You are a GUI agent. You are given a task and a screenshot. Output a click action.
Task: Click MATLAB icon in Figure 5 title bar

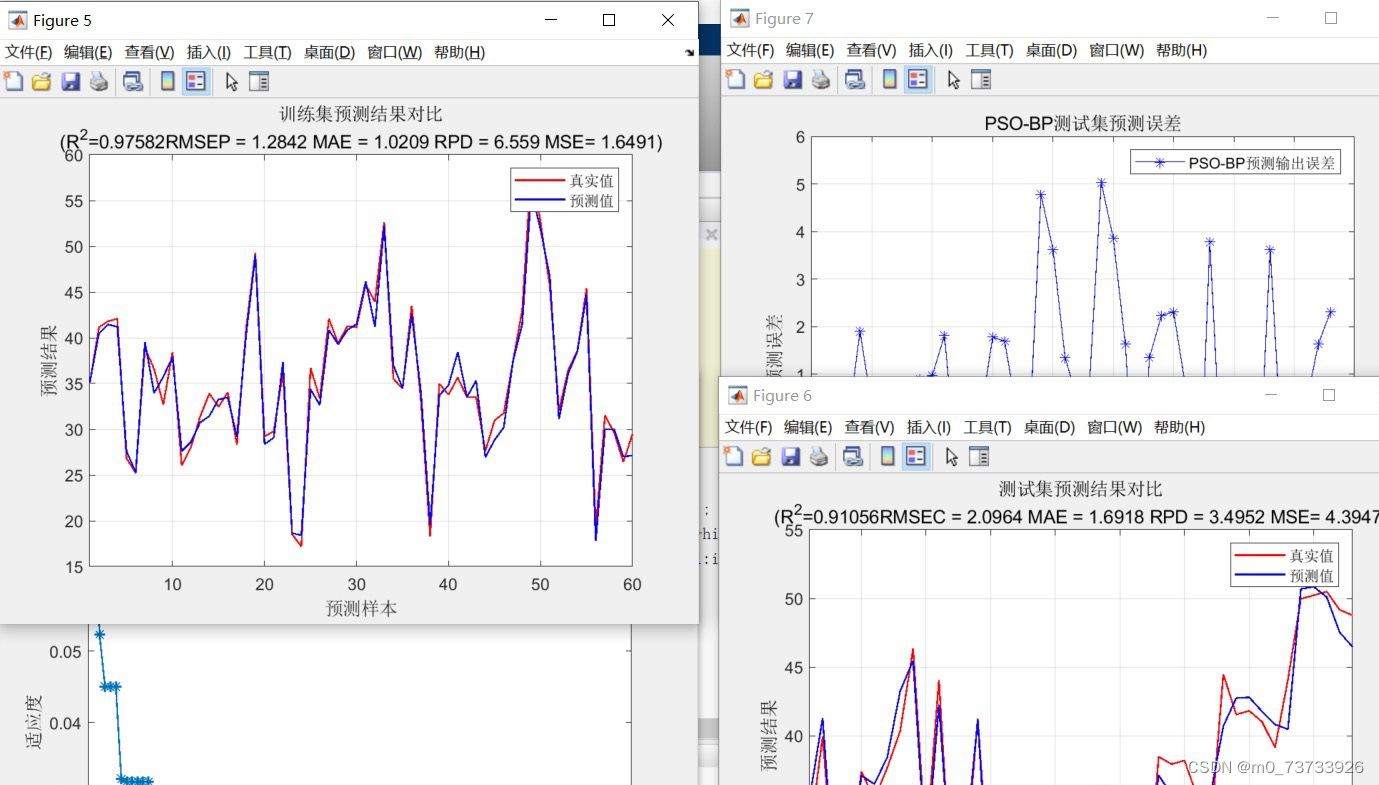click(17, 20)
